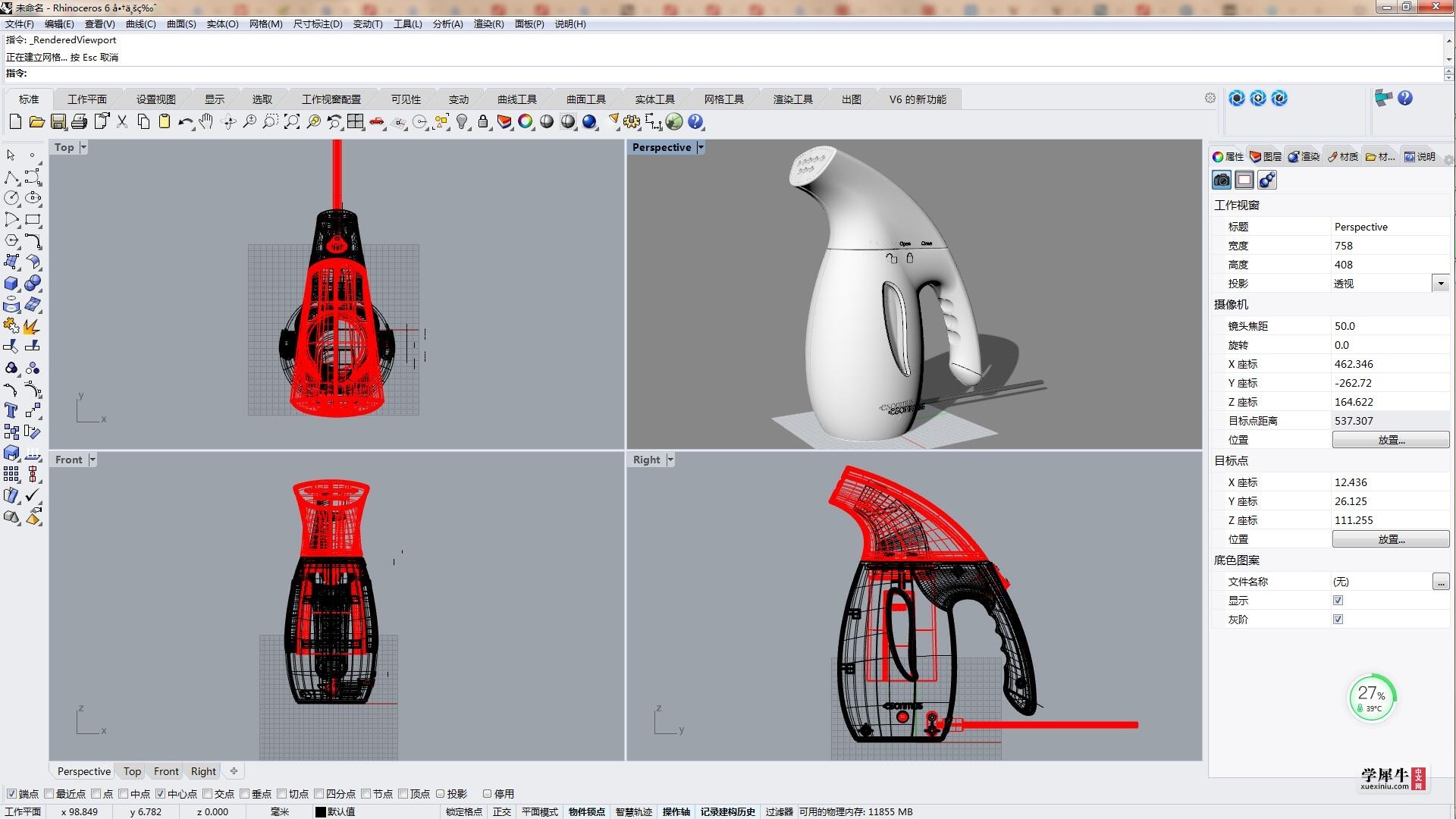The image size is (1456, 819).
Task: Toggle the 灰阶 checkbox
Action: 1338,620
